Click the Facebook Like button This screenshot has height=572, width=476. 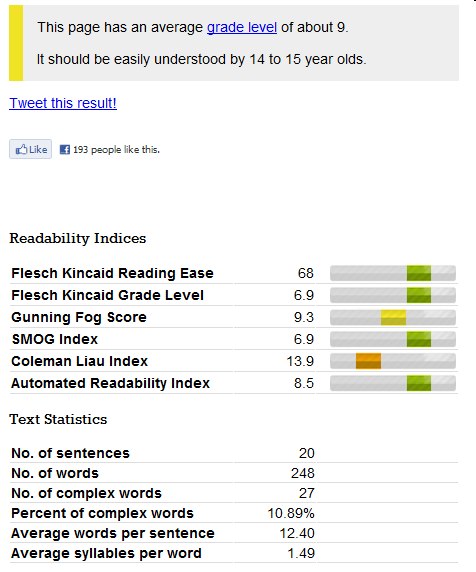(31, 149)
